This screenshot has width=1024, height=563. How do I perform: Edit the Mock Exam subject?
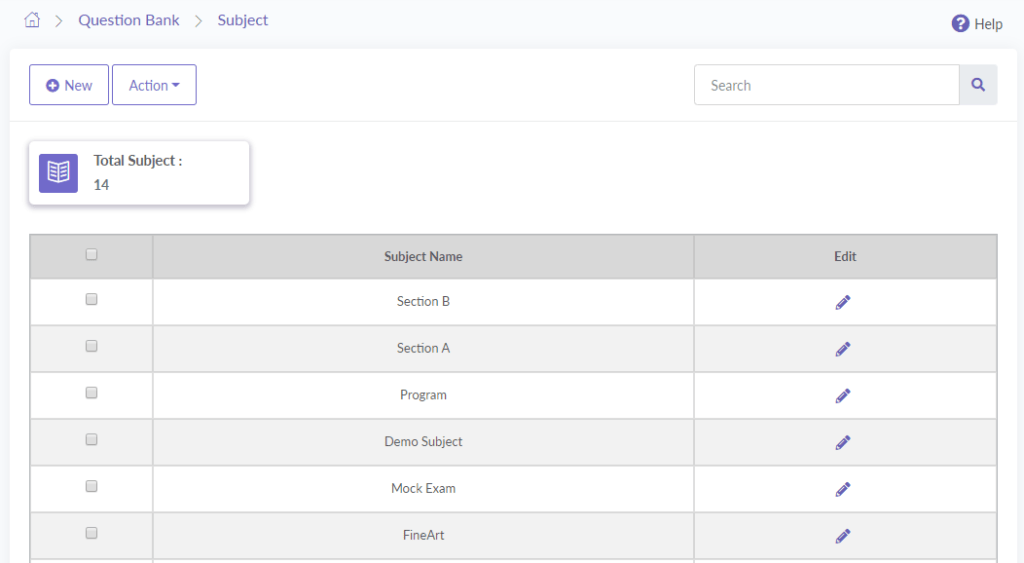tap(843, 489)
